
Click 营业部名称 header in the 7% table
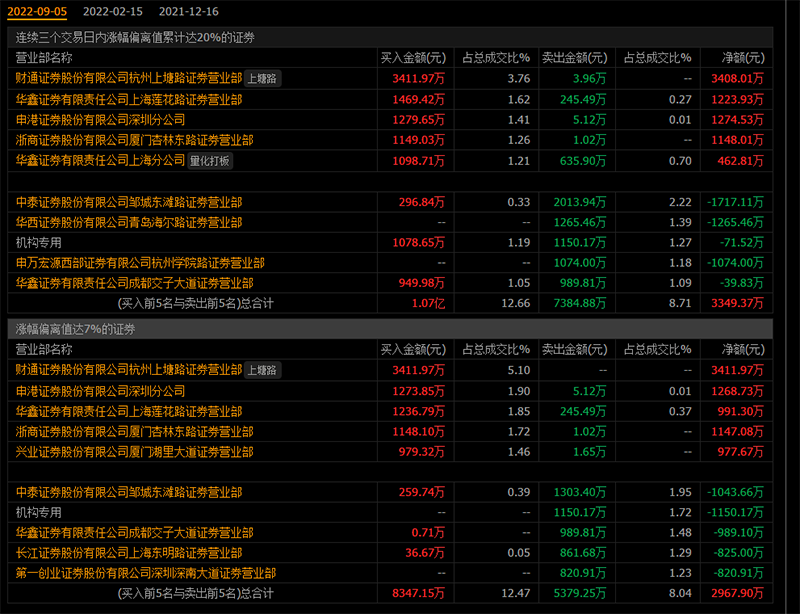(x=44, y=350)
